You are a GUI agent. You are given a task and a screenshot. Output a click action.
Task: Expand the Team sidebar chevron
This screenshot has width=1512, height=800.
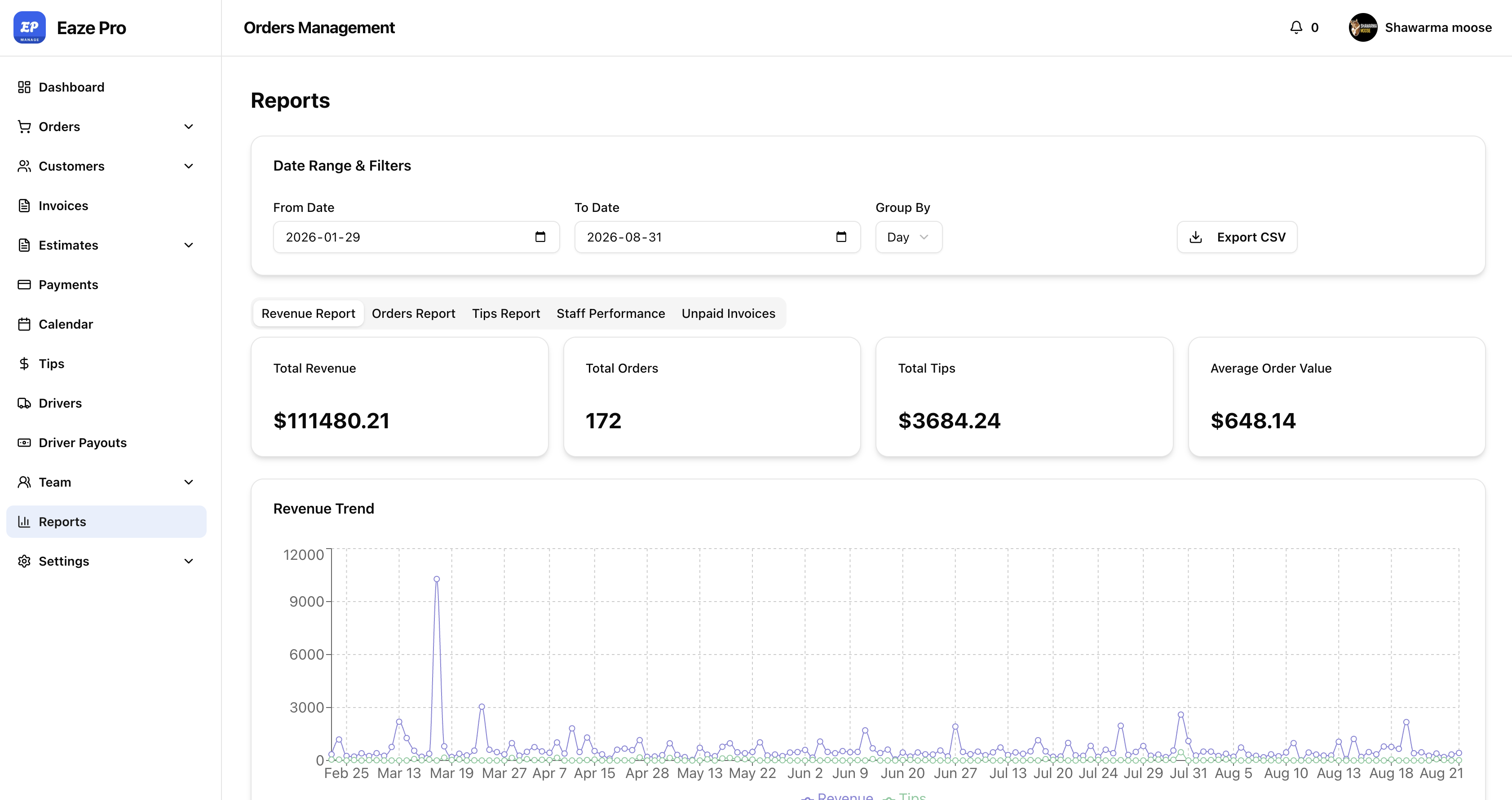point(188,482)
